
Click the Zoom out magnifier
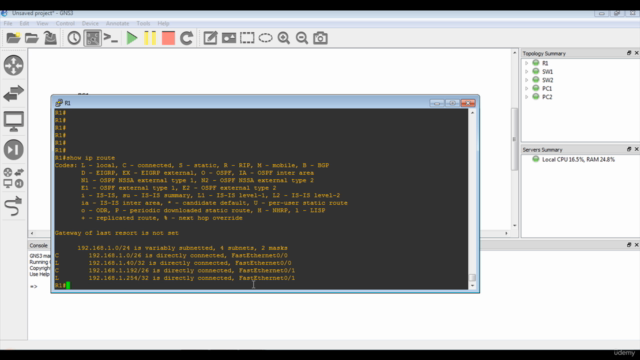[302, 38]
